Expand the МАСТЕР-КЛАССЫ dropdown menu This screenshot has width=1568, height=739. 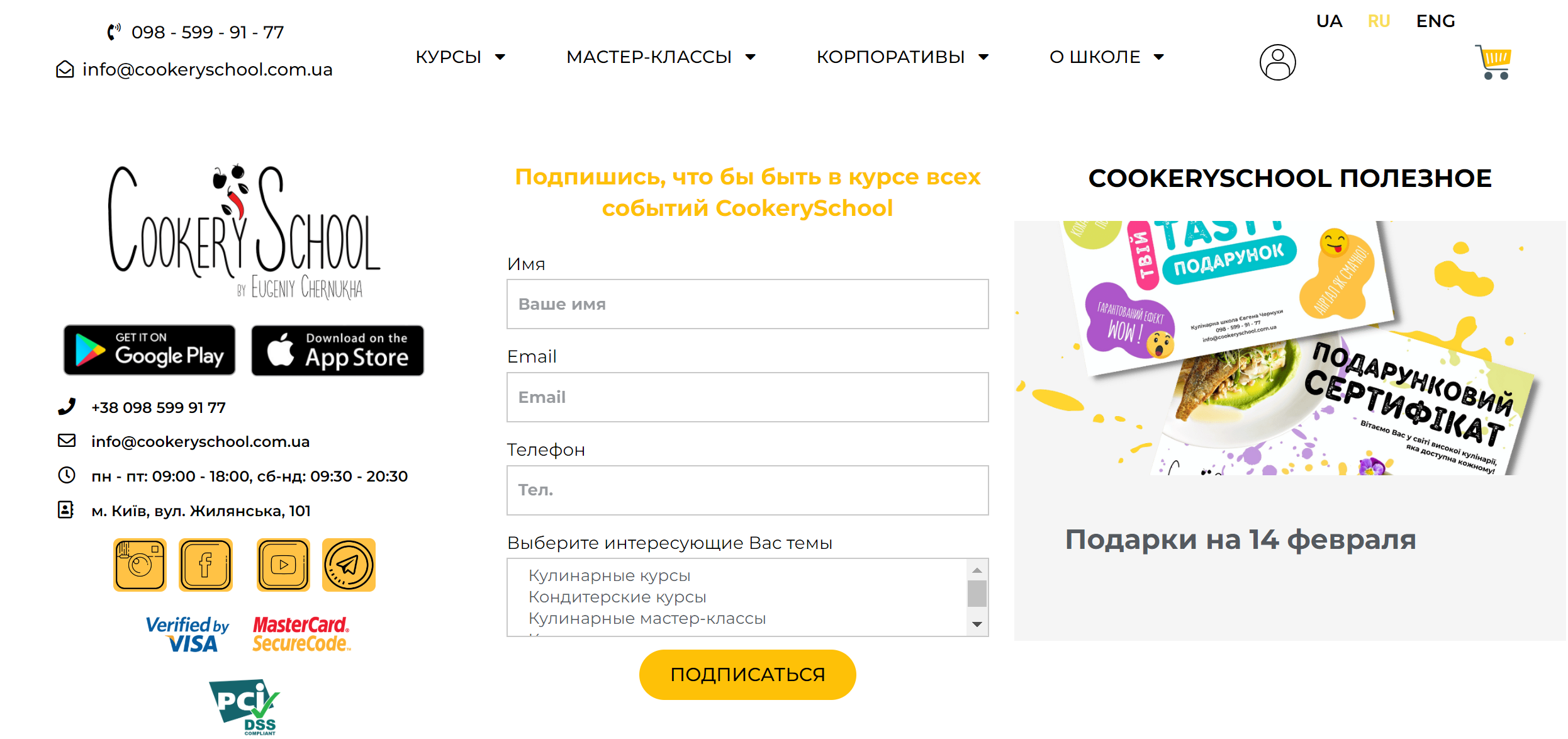[661, 57]
